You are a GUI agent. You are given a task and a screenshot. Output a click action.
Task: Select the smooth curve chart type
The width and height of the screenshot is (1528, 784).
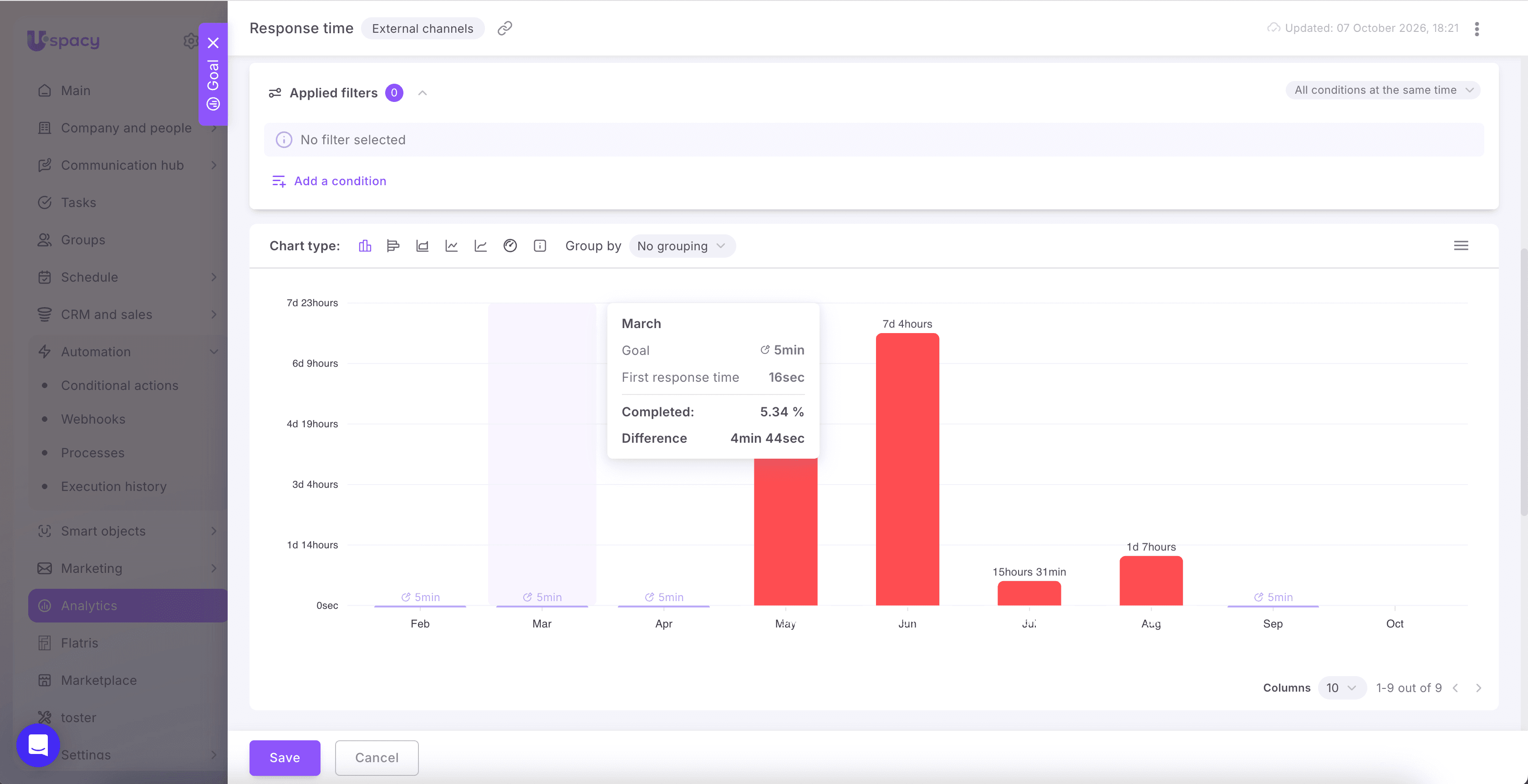[480, 246]
